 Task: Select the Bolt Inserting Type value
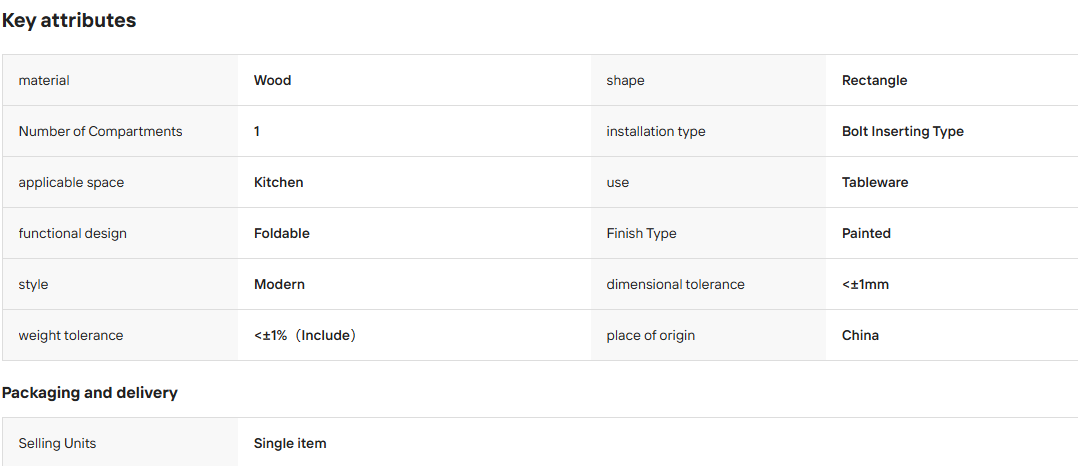pos(903,131)
